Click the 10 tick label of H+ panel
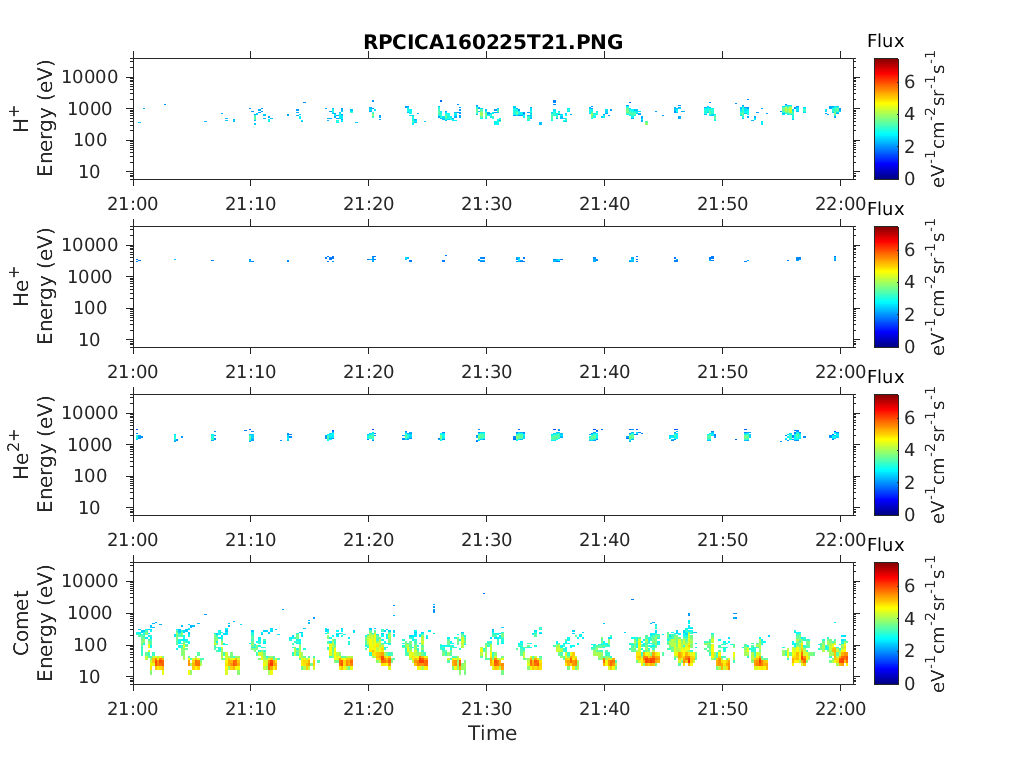The image size is (1024, 768). [90, 172]
